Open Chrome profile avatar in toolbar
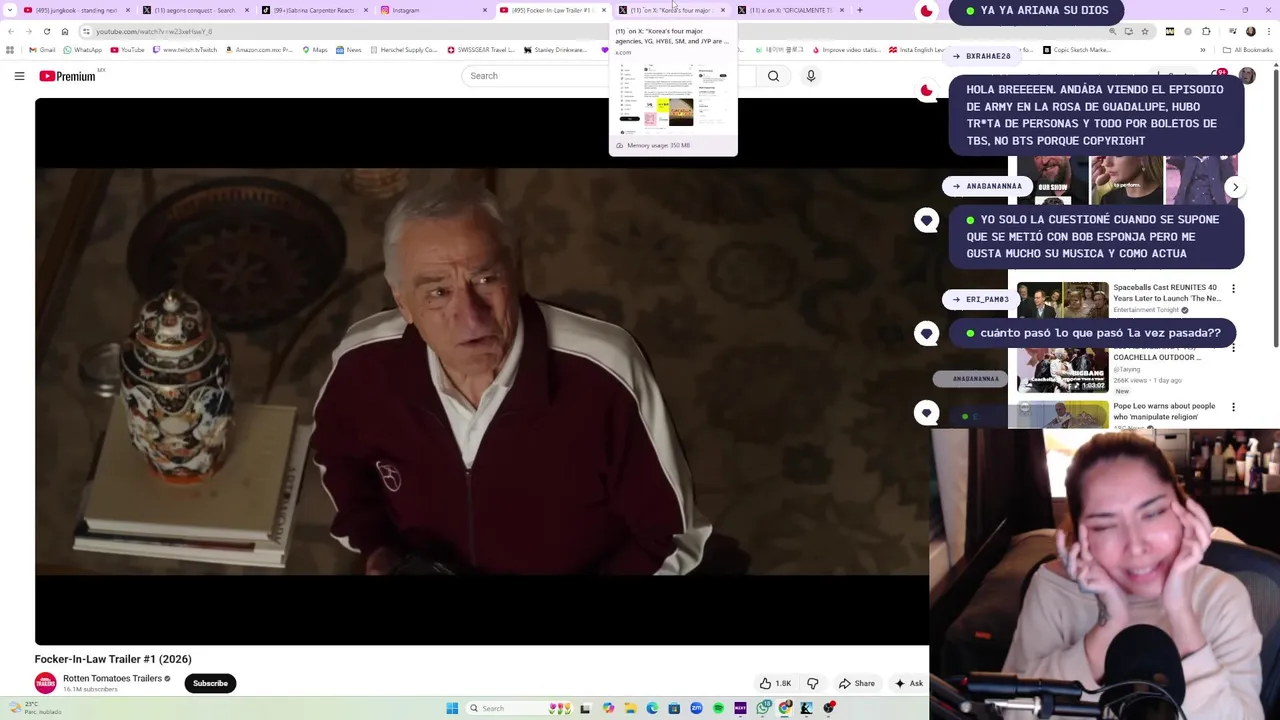1280x720 pixels. click(x=1250, y=31)
